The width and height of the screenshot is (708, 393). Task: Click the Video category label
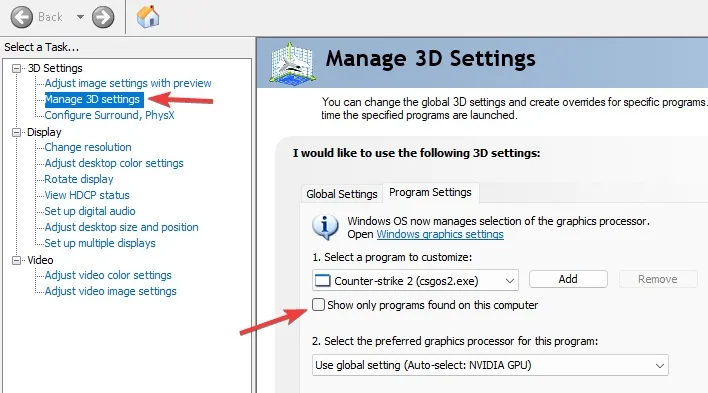40,260
